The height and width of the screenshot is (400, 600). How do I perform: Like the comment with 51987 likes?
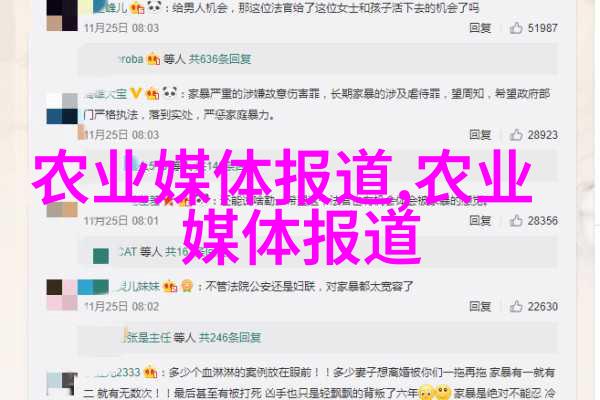(x=516, y=28)
